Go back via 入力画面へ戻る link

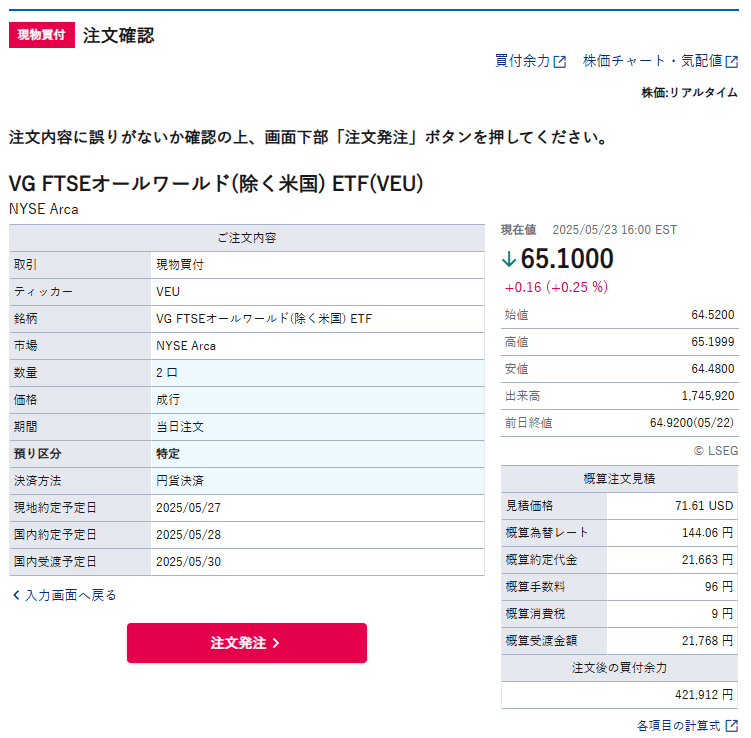(x=70, y=595)
